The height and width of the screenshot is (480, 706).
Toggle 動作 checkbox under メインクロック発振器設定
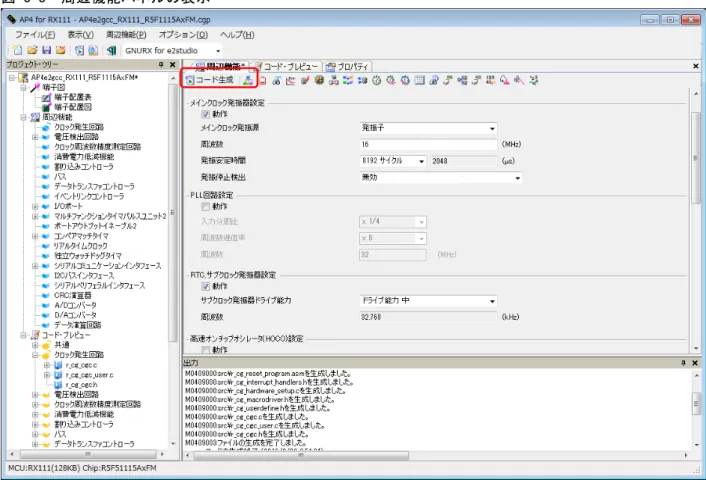click(x=206, y=114)
